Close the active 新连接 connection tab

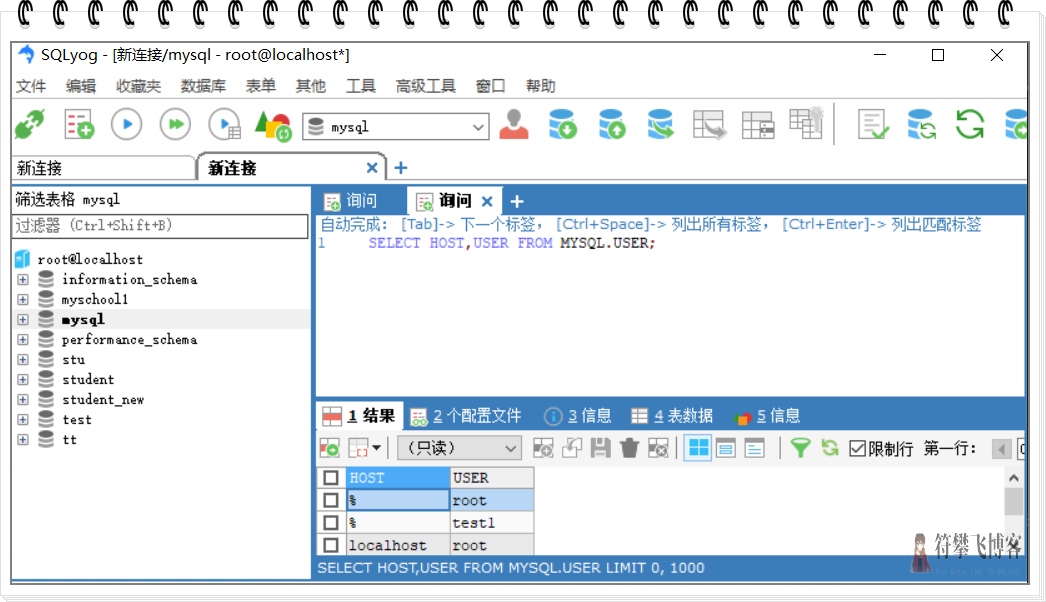(x=372, y=168)
